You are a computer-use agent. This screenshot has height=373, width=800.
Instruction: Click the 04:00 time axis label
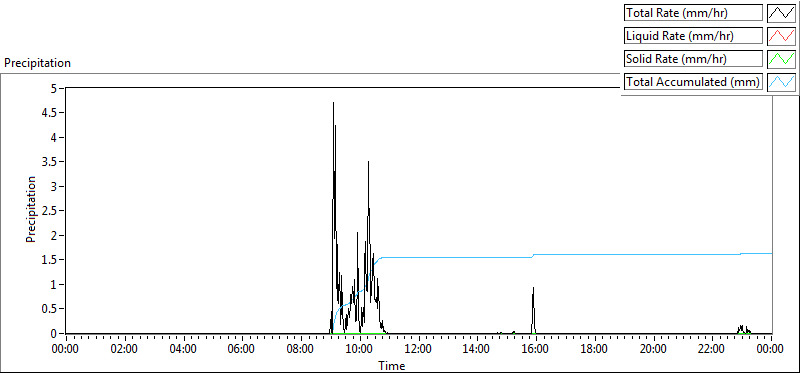183,349
